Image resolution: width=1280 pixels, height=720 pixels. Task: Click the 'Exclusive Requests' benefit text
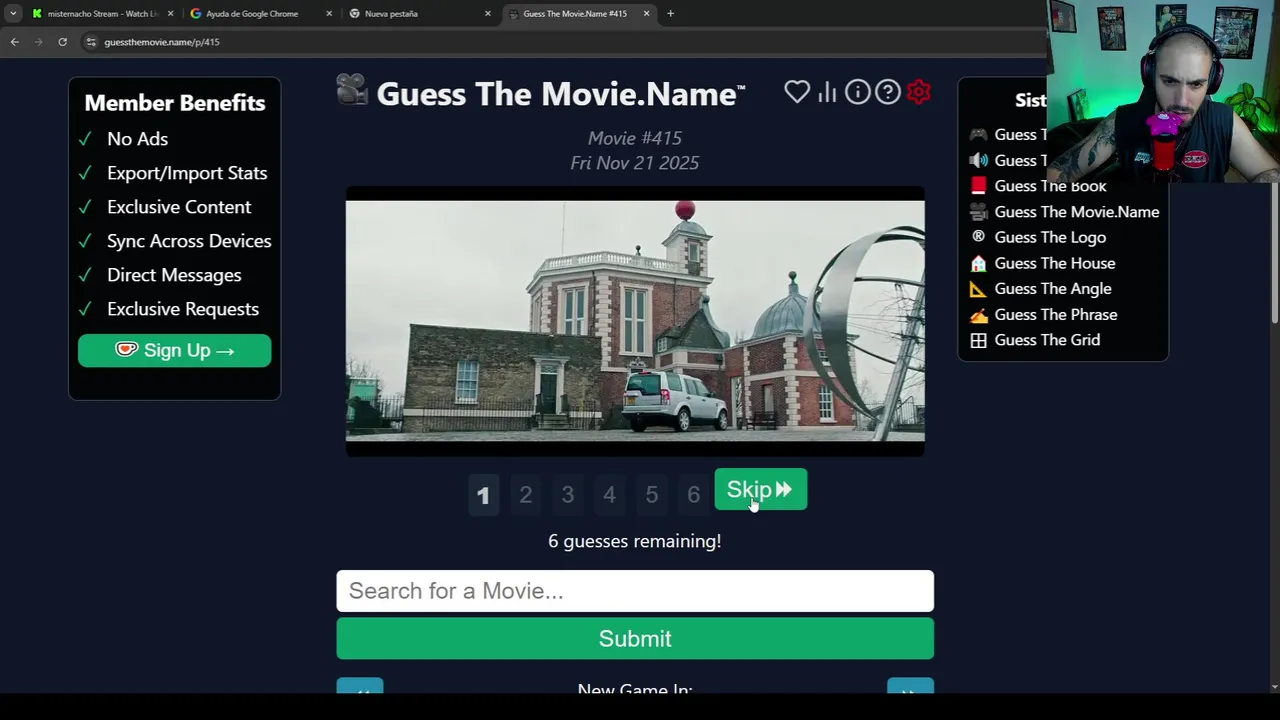coord(183,309)
